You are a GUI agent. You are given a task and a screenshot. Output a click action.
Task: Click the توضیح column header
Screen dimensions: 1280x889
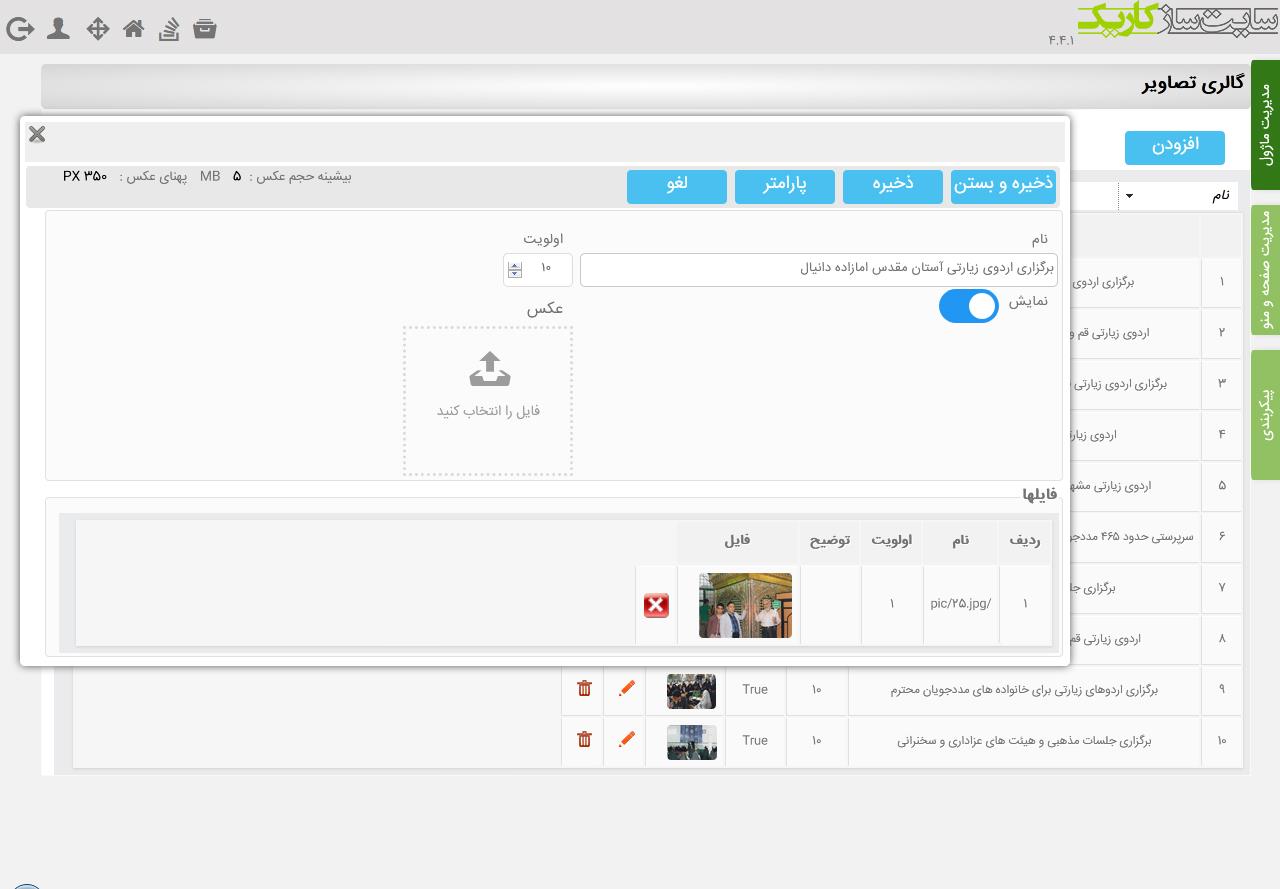tap(829, 541)
